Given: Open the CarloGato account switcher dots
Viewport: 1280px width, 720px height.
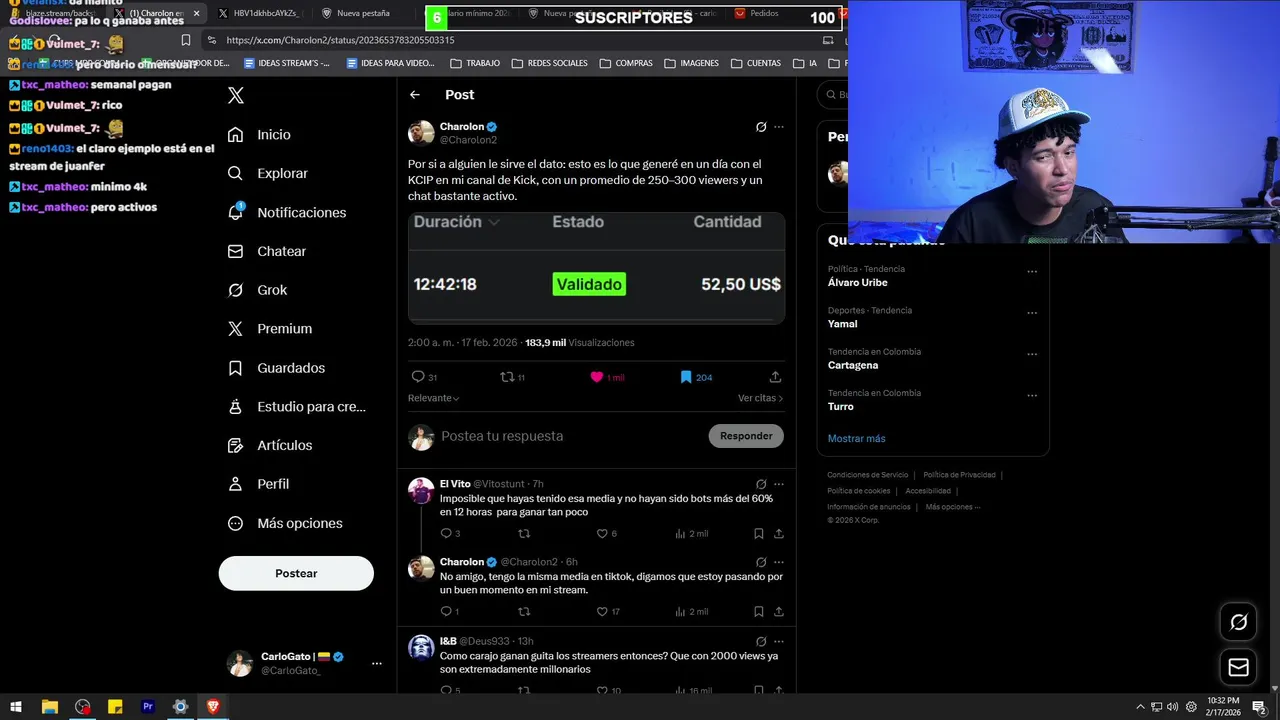Looking at the screenshot, I should coord(377,663).
